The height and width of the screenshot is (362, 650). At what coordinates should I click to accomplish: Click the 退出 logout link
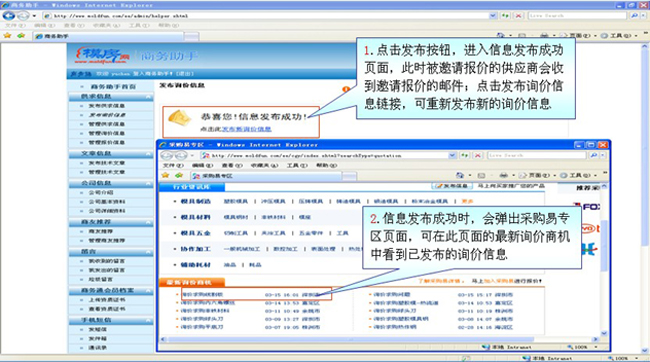tap(184, 74)
